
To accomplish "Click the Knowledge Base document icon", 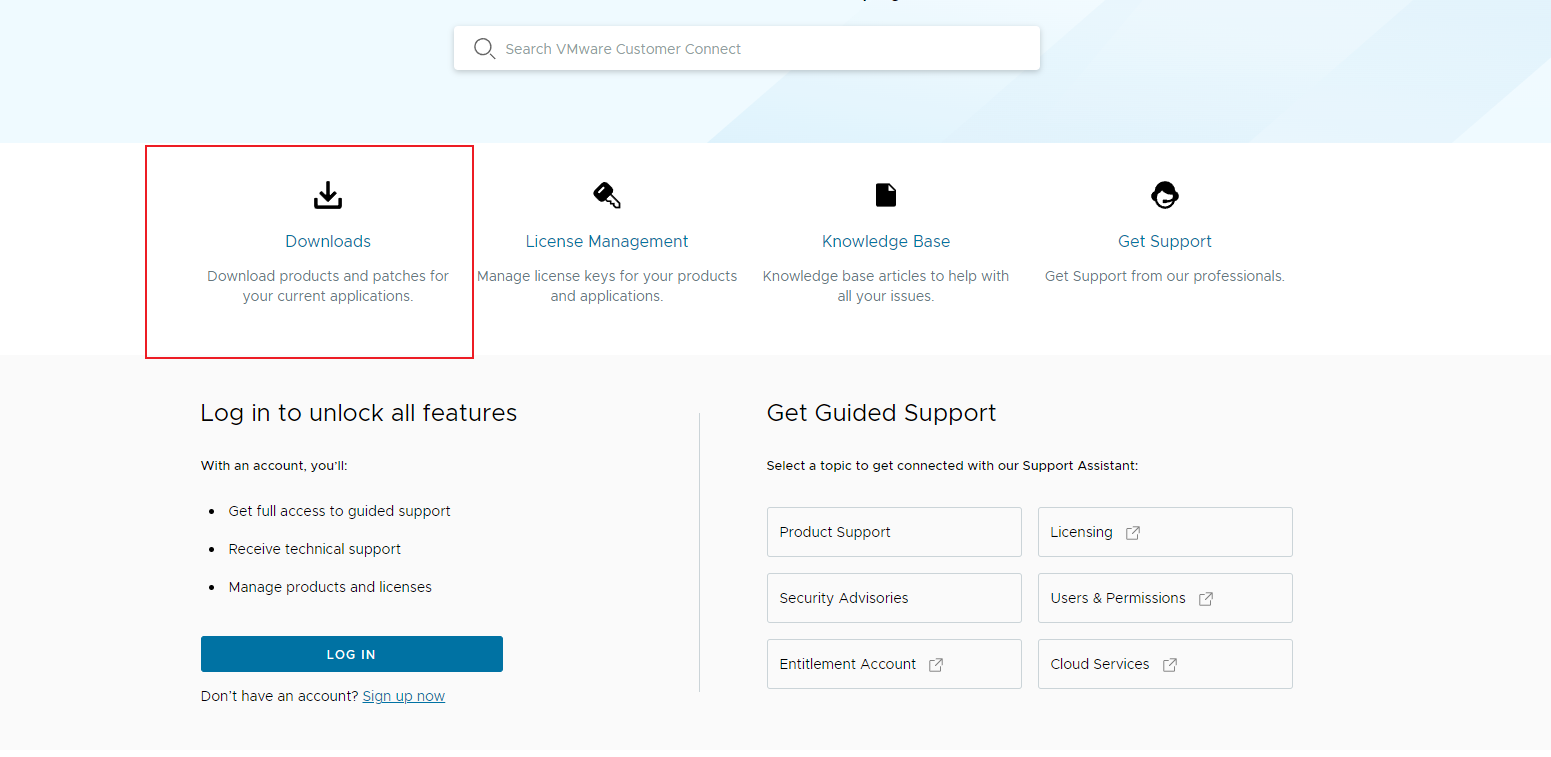I will (886, 195).
